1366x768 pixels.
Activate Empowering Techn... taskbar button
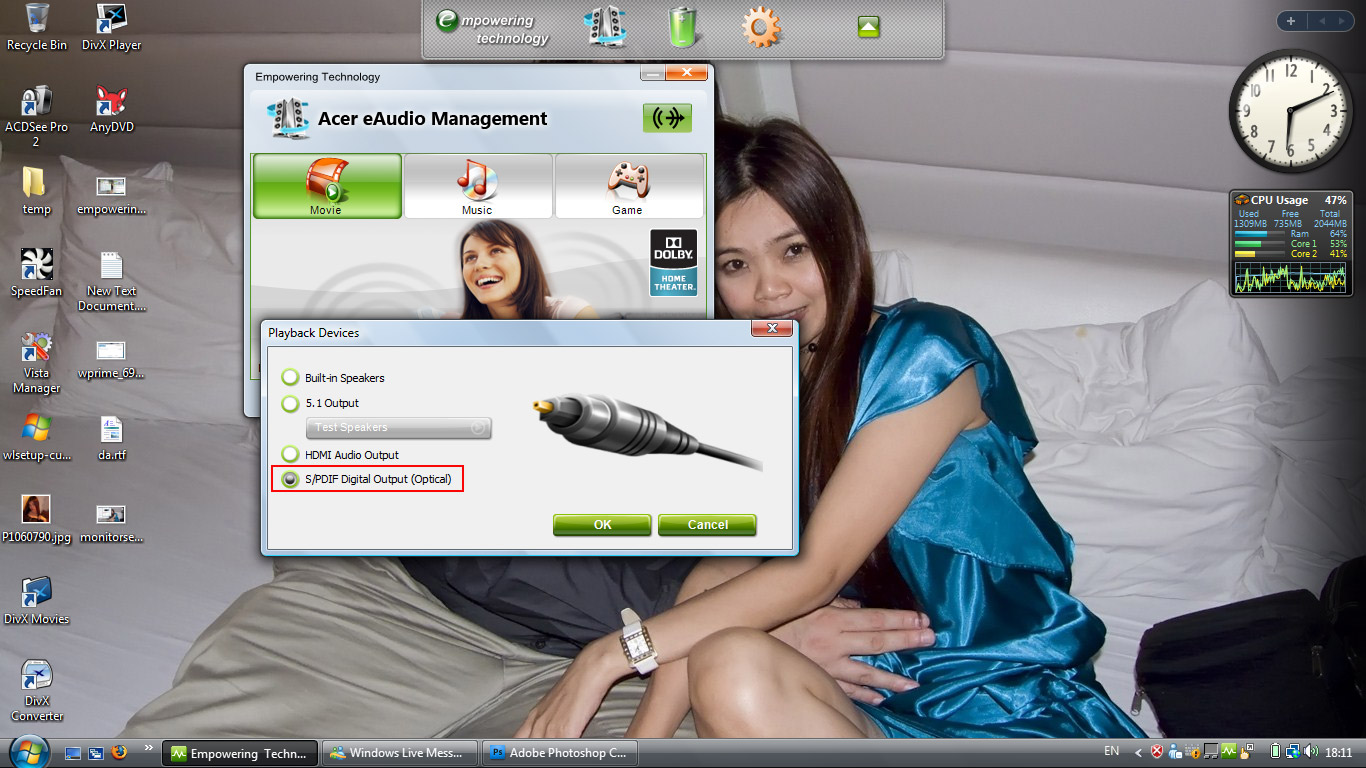click(x=242, y=753)
